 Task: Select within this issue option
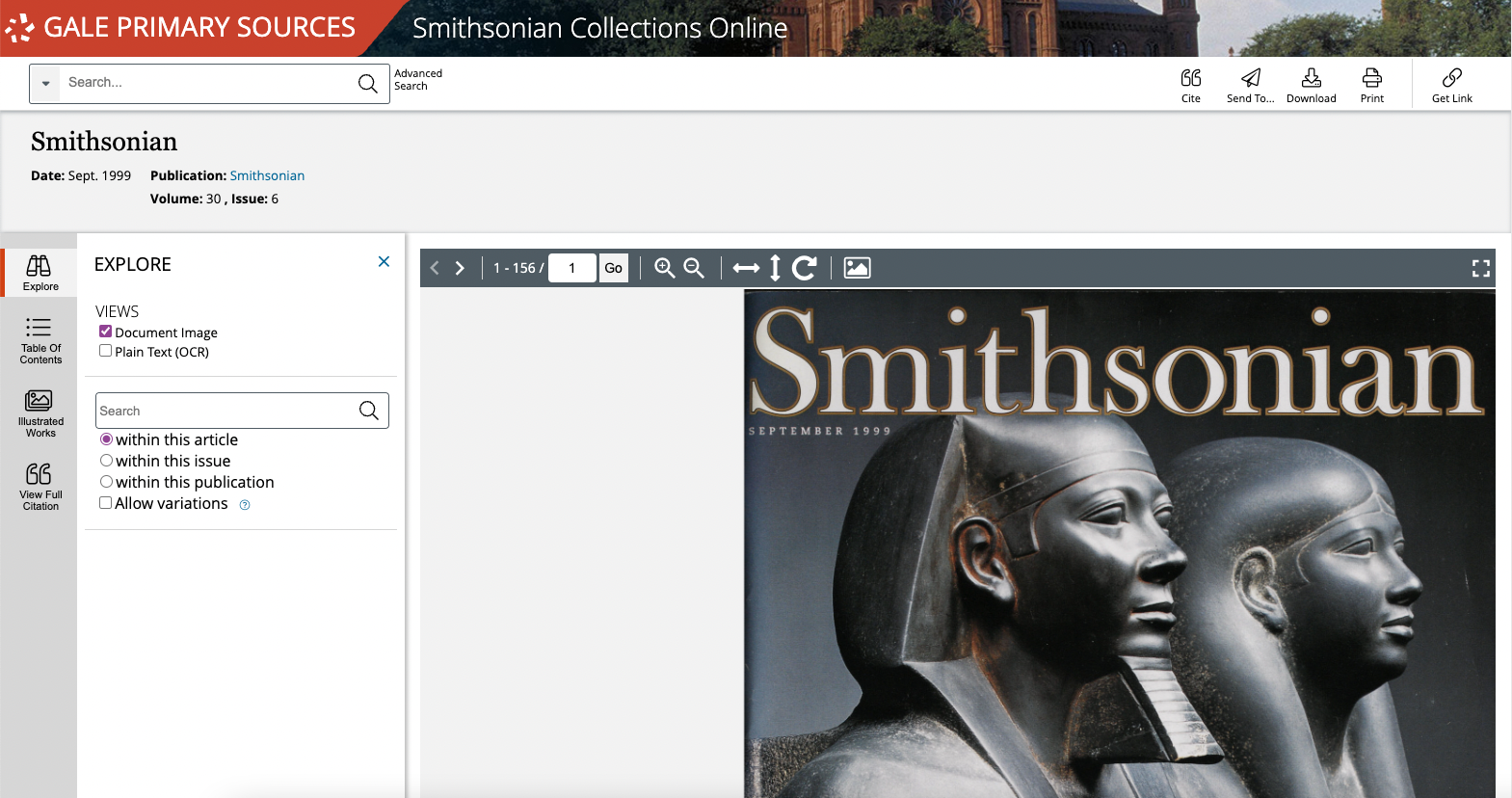pos(107,461)
